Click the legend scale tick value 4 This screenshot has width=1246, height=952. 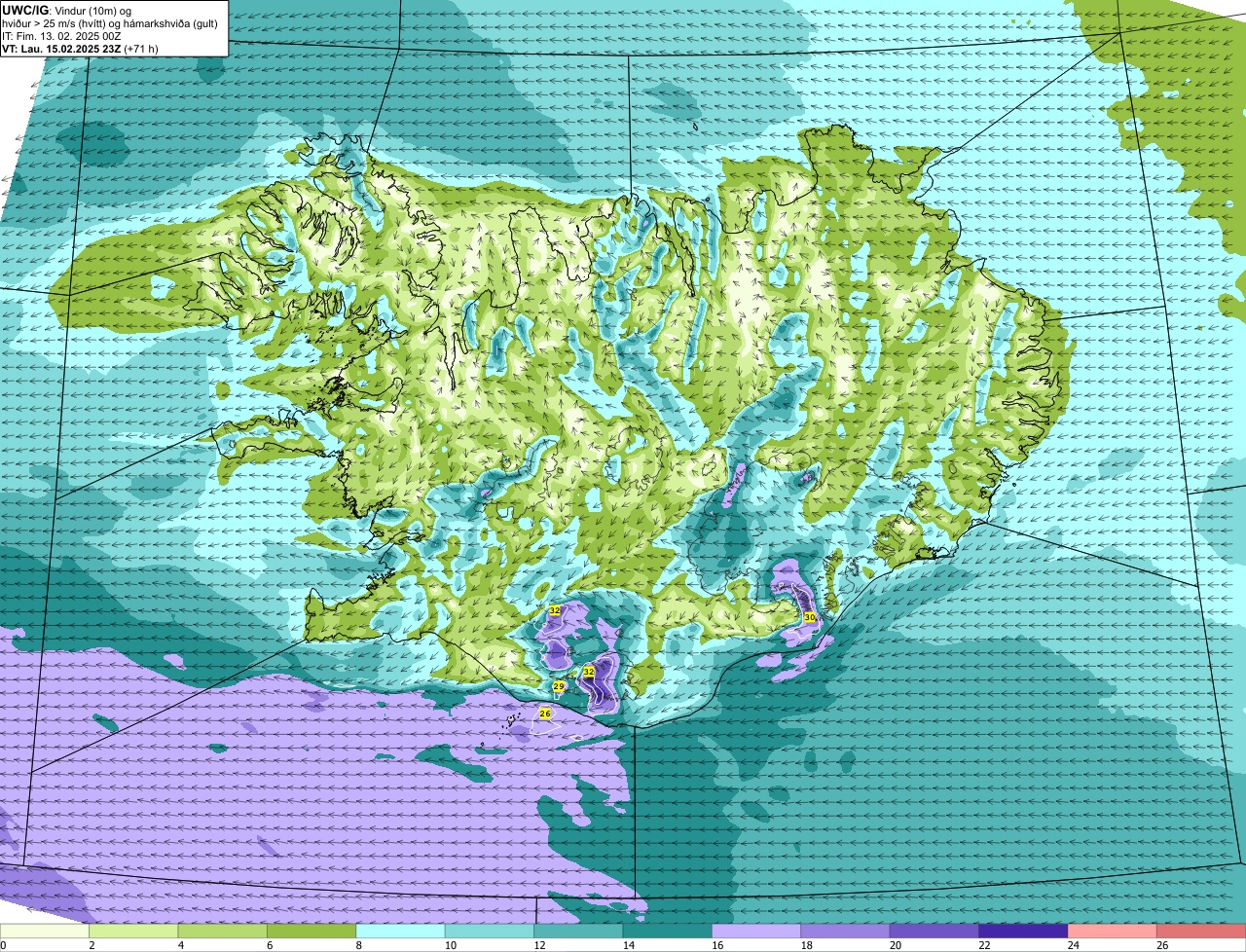pyautogui.click(x=179, y=945)
